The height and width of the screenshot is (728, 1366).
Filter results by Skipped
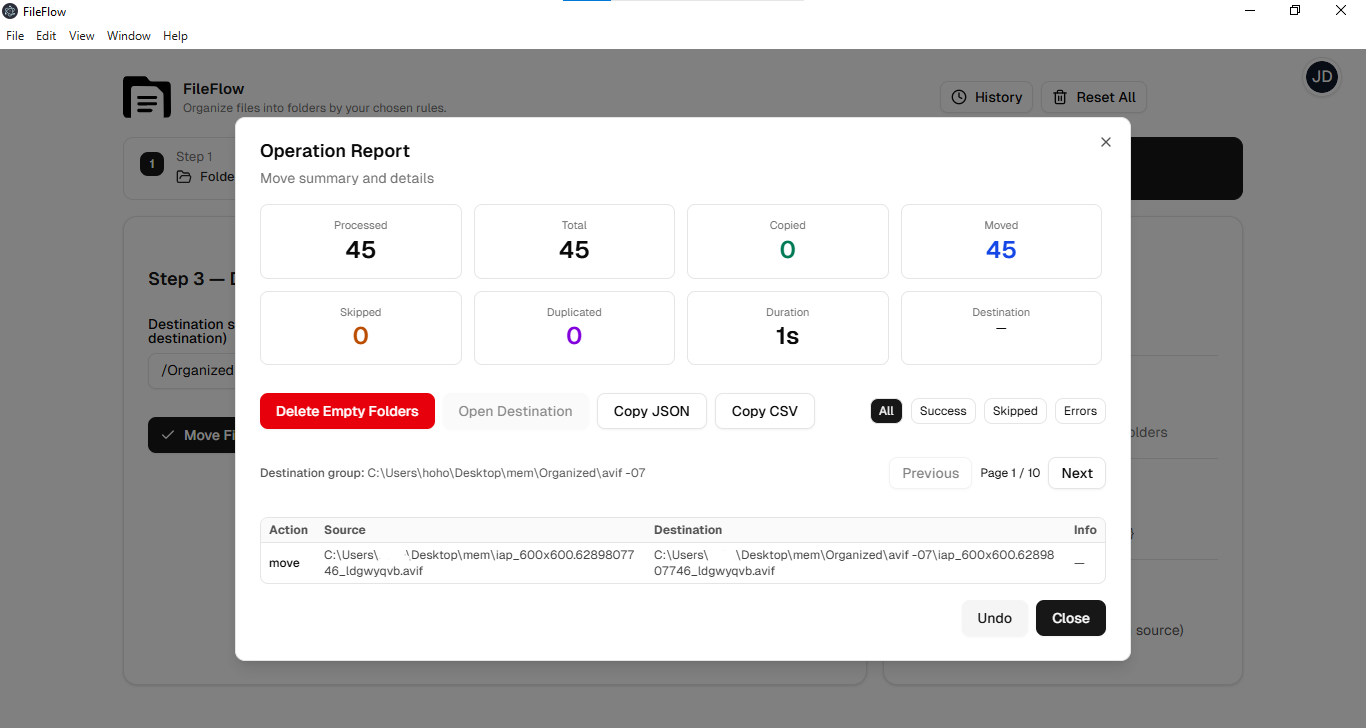1015,411
